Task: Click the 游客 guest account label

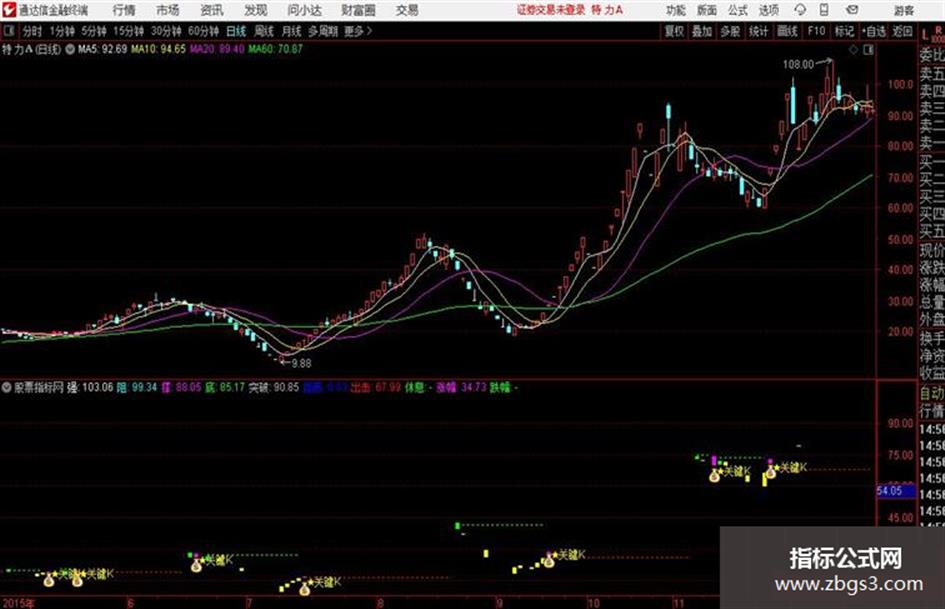Action: click(904, 10)
